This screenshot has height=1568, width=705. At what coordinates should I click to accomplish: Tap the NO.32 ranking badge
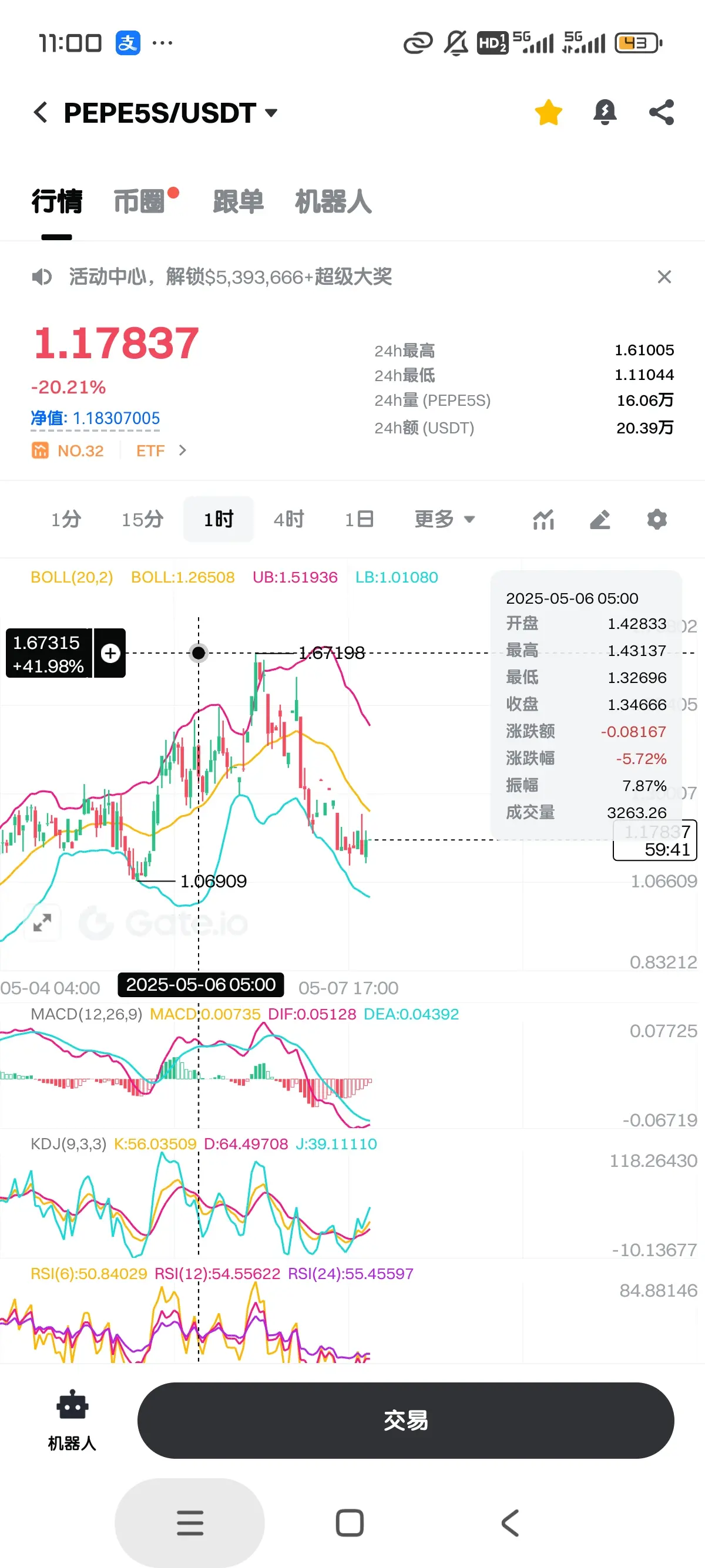click(x=68, y=450)
